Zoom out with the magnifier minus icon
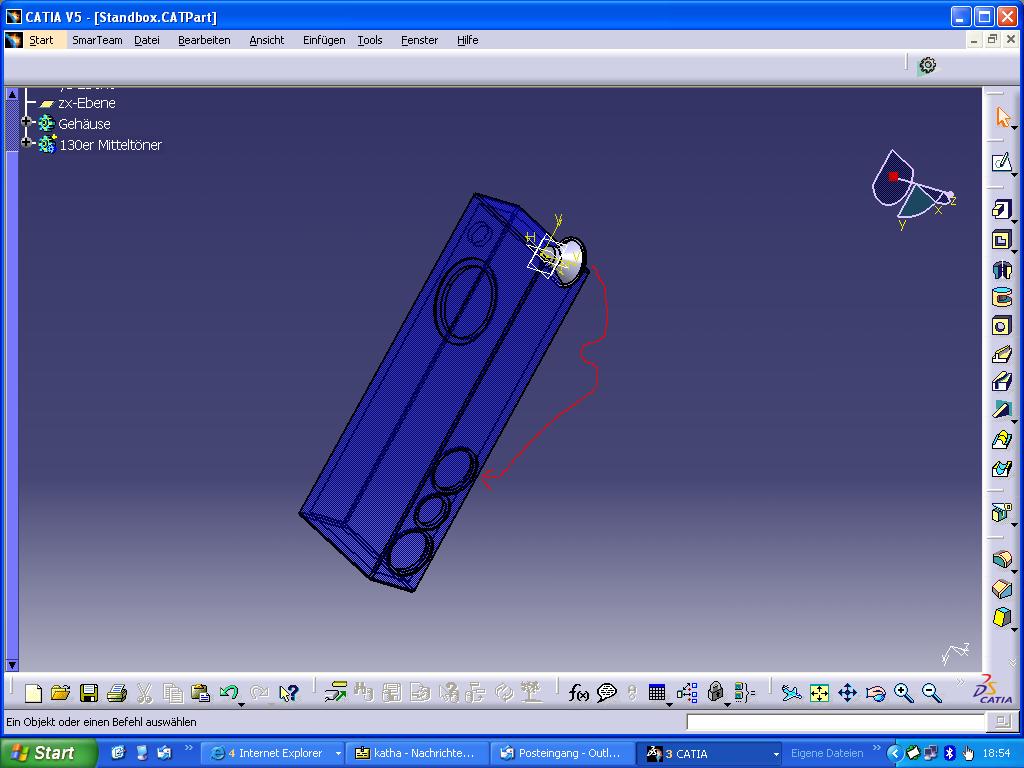 (932, 693)
